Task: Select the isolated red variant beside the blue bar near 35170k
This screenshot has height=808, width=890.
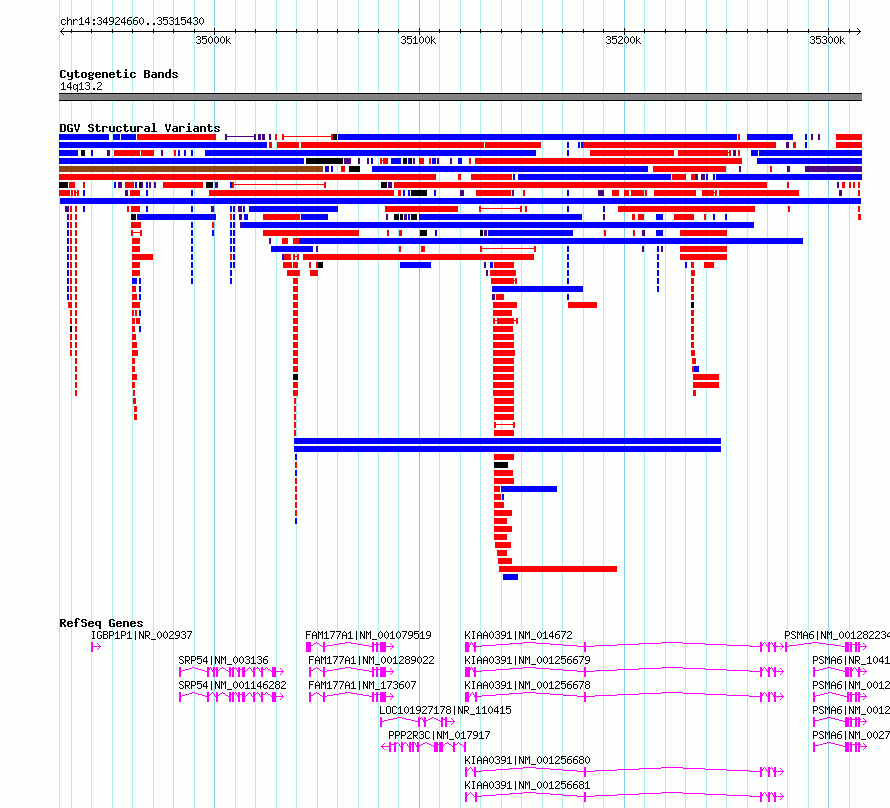Action: (x=582, y=305)
